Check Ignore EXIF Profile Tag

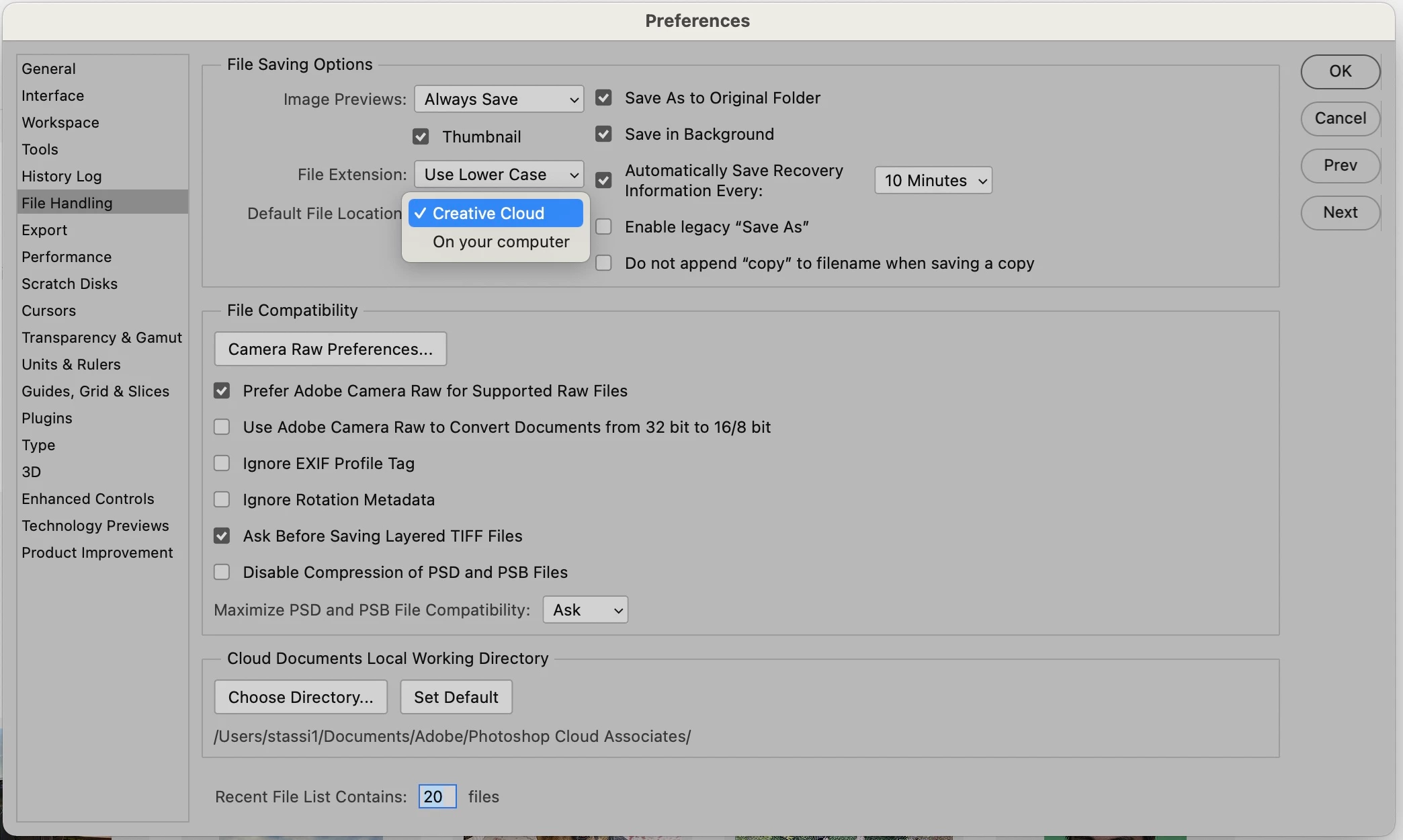click(222, 464)
